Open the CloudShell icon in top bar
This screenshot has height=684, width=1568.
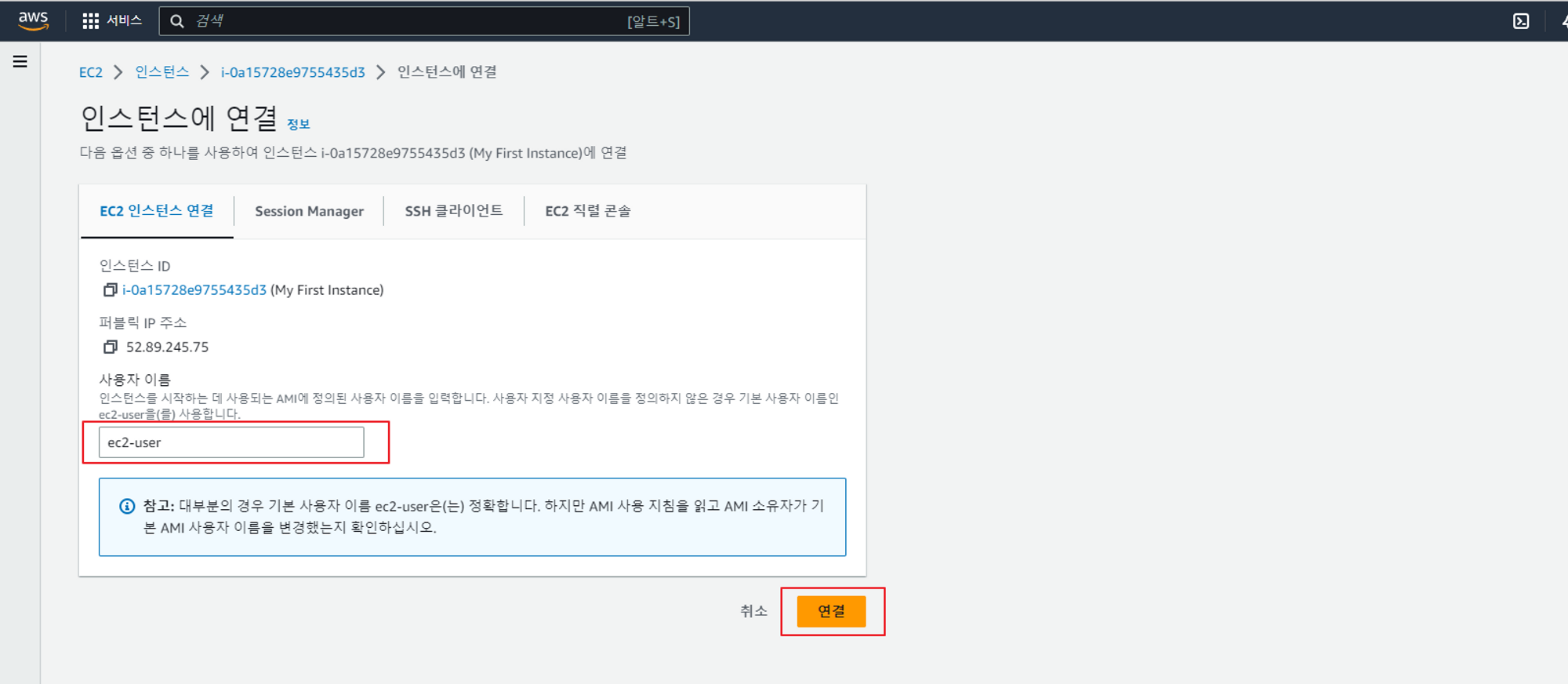pos(1521,21)
